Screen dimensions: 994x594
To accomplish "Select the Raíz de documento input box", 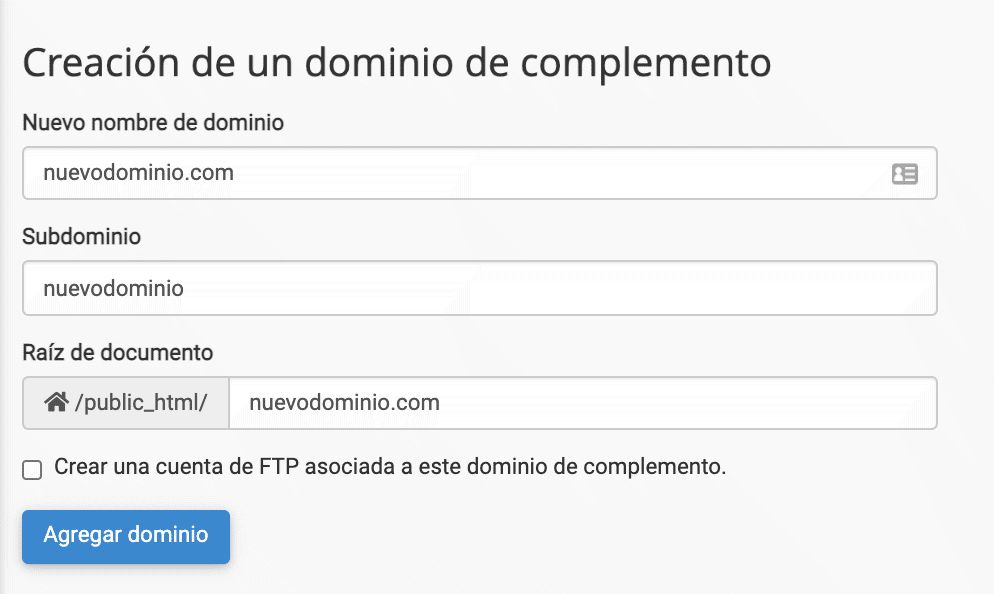I will [x=582, y=403].
